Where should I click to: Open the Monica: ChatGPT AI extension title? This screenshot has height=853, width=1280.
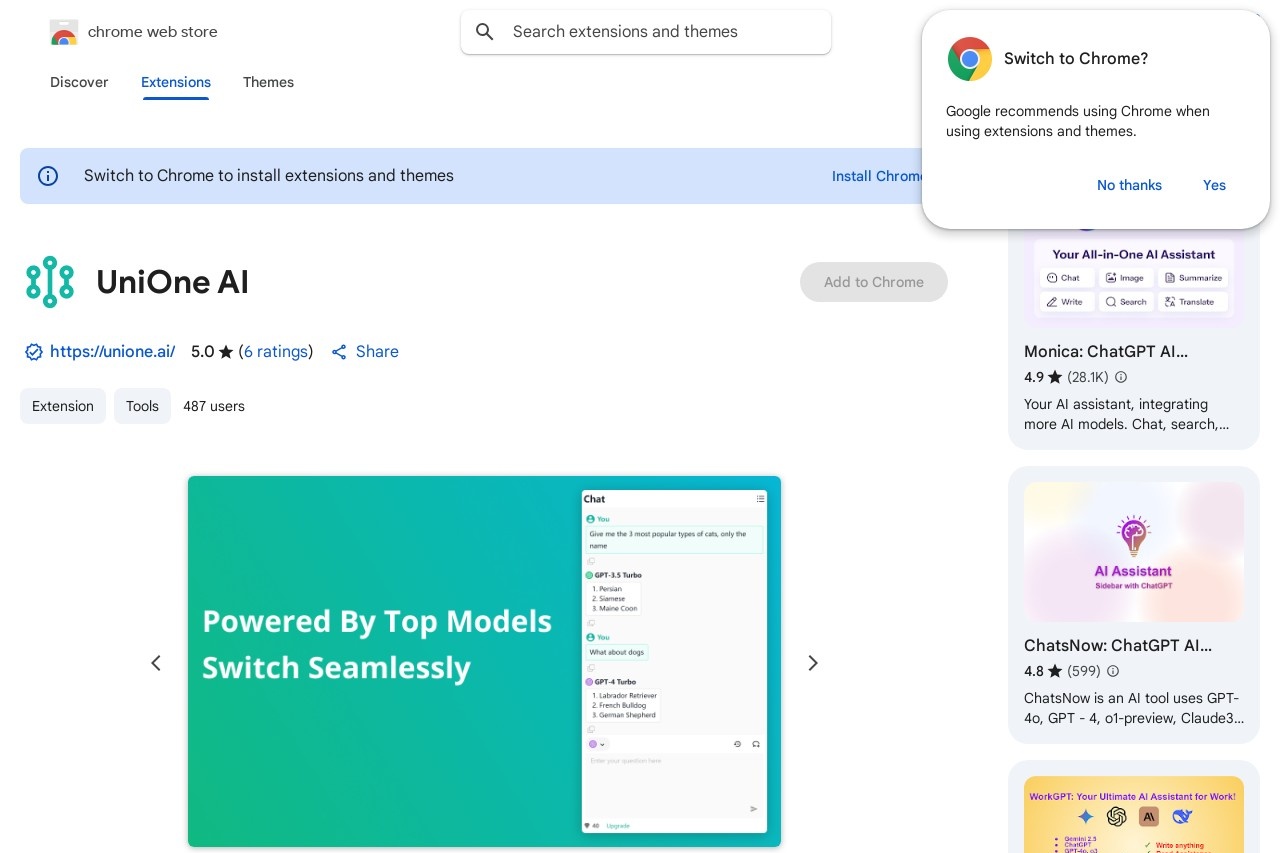pos(1106,352)
